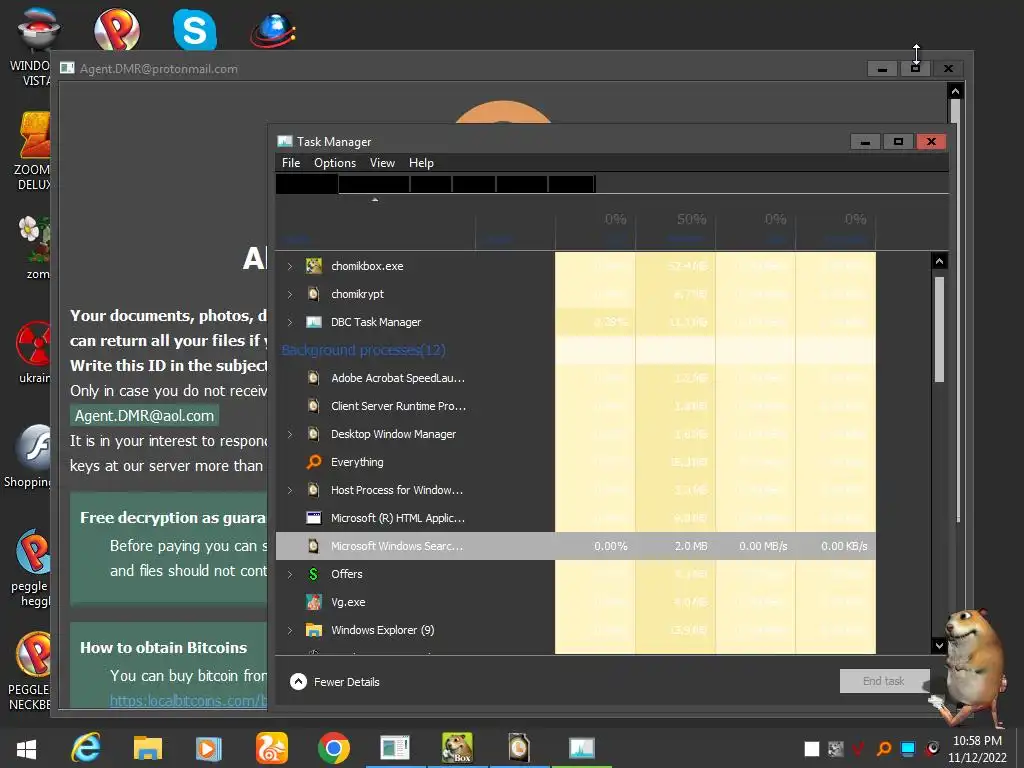Open the Options menu in Task Manager

pyautogui.click(x=335, y=163)
